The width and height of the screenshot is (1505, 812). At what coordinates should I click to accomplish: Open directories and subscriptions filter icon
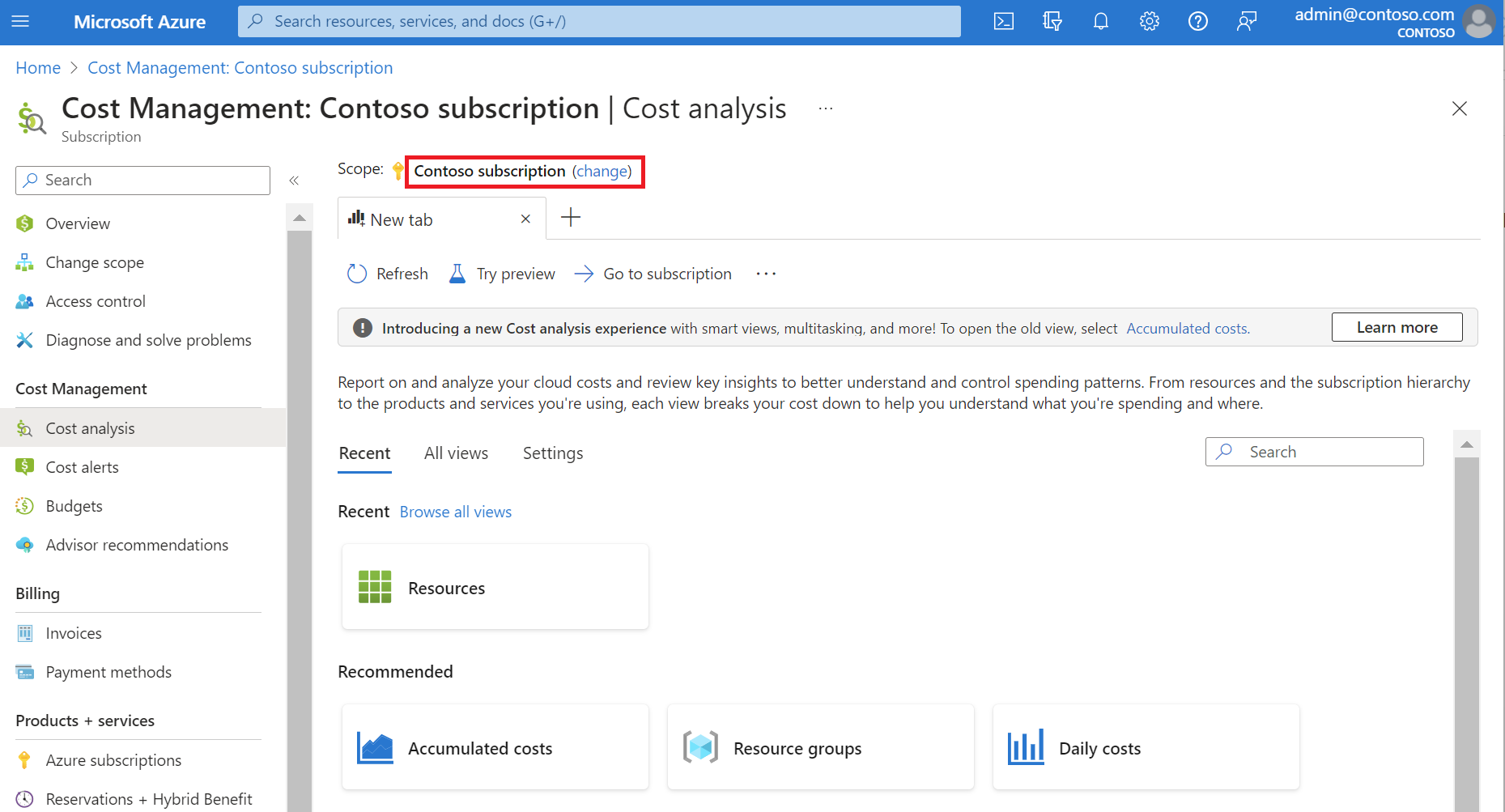coord(1052,22)
